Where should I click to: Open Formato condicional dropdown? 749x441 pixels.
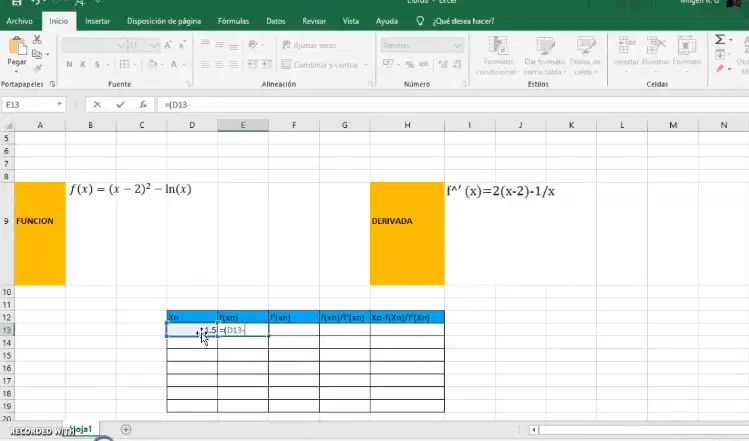pos(497,56)
